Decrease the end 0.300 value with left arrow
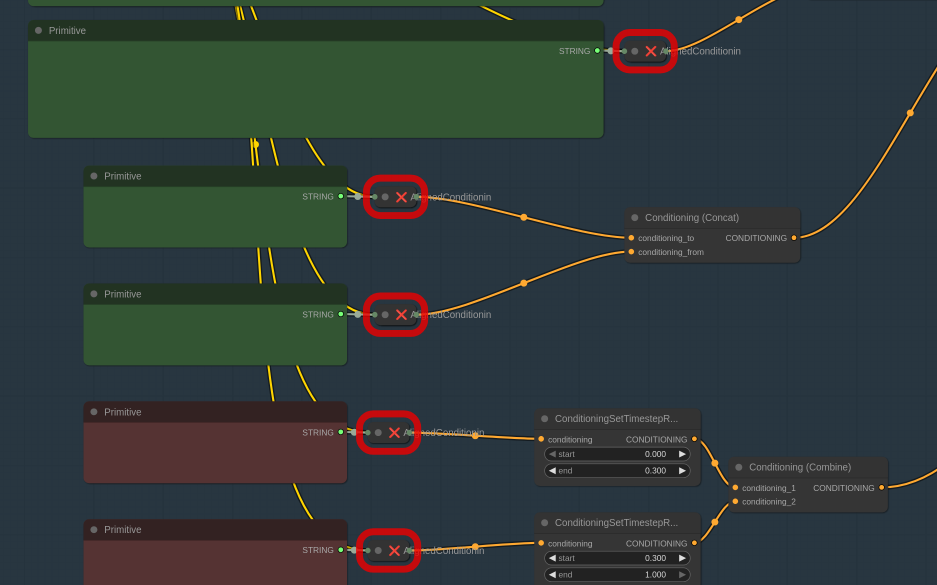937x585 pixels. [x=552, y=471]
